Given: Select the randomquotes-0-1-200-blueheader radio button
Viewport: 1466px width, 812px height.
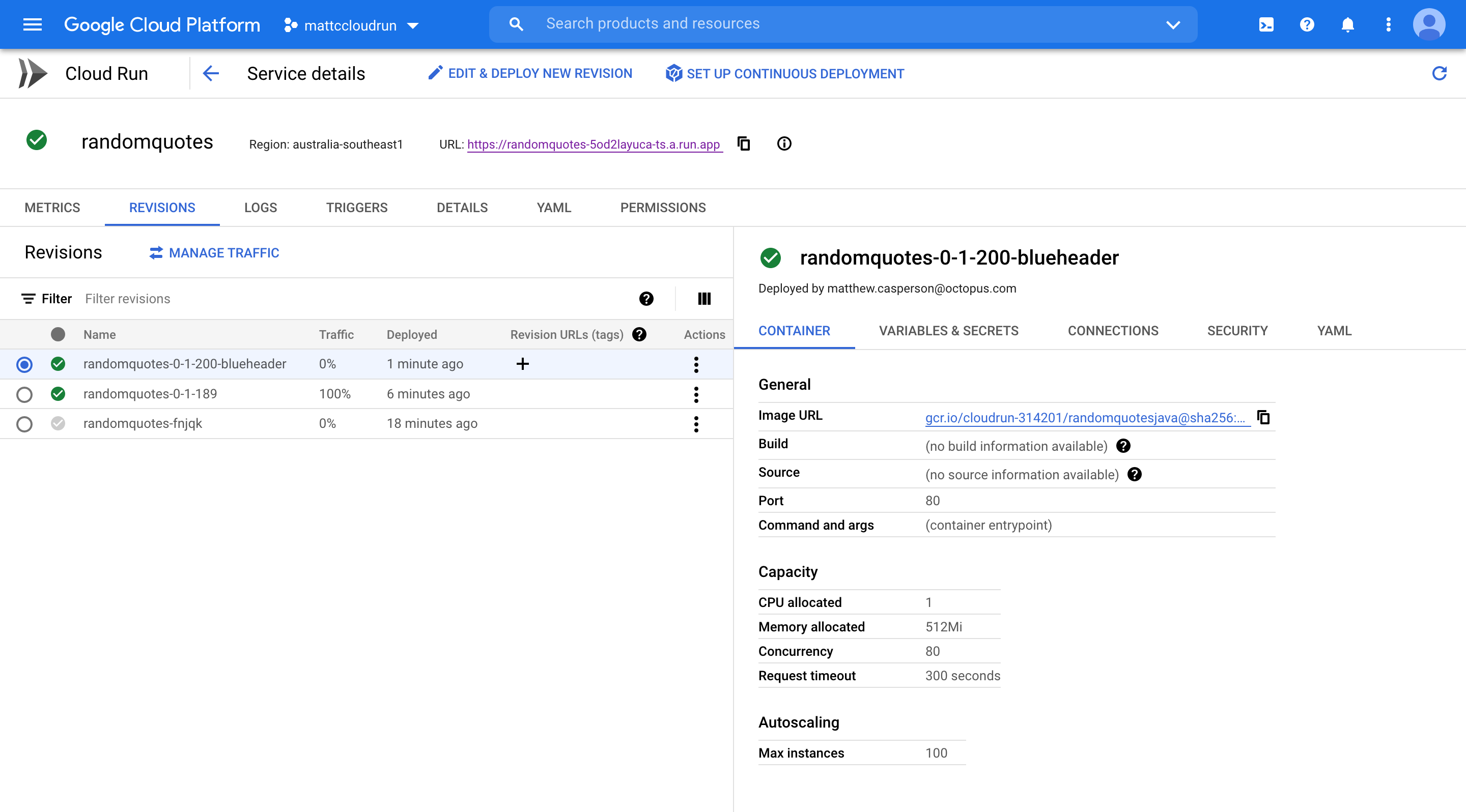Looking at the screenshot, I should click(x=24, y=364).
